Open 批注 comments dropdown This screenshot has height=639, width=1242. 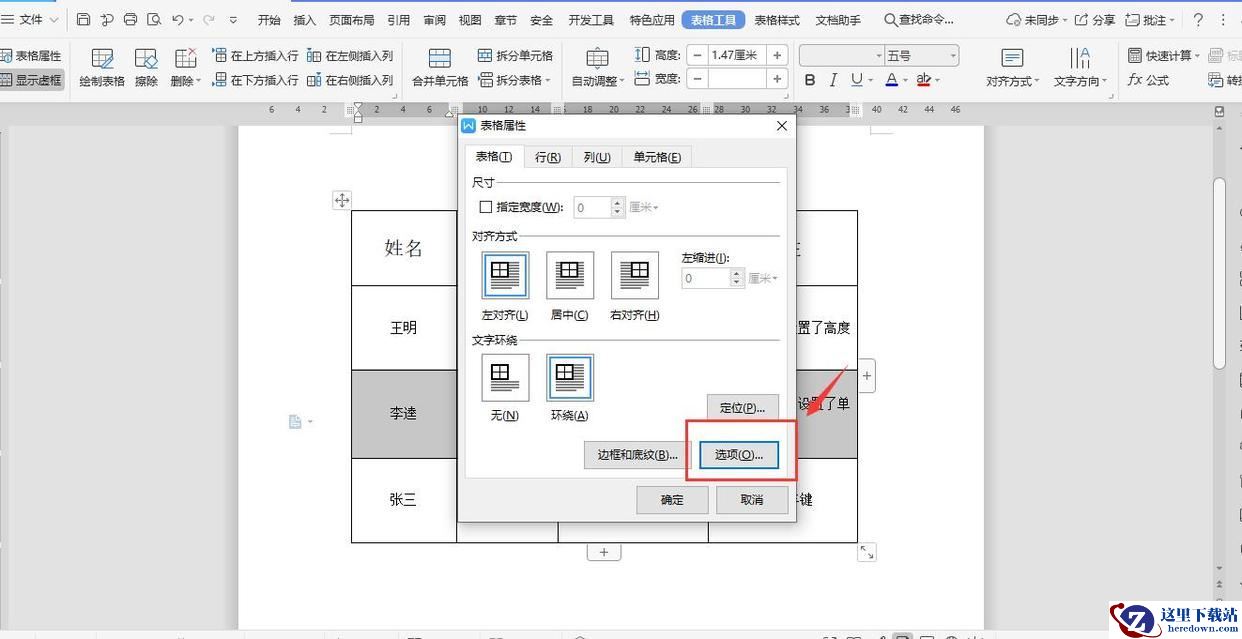pyautogui.click(x=1150, y=20)
